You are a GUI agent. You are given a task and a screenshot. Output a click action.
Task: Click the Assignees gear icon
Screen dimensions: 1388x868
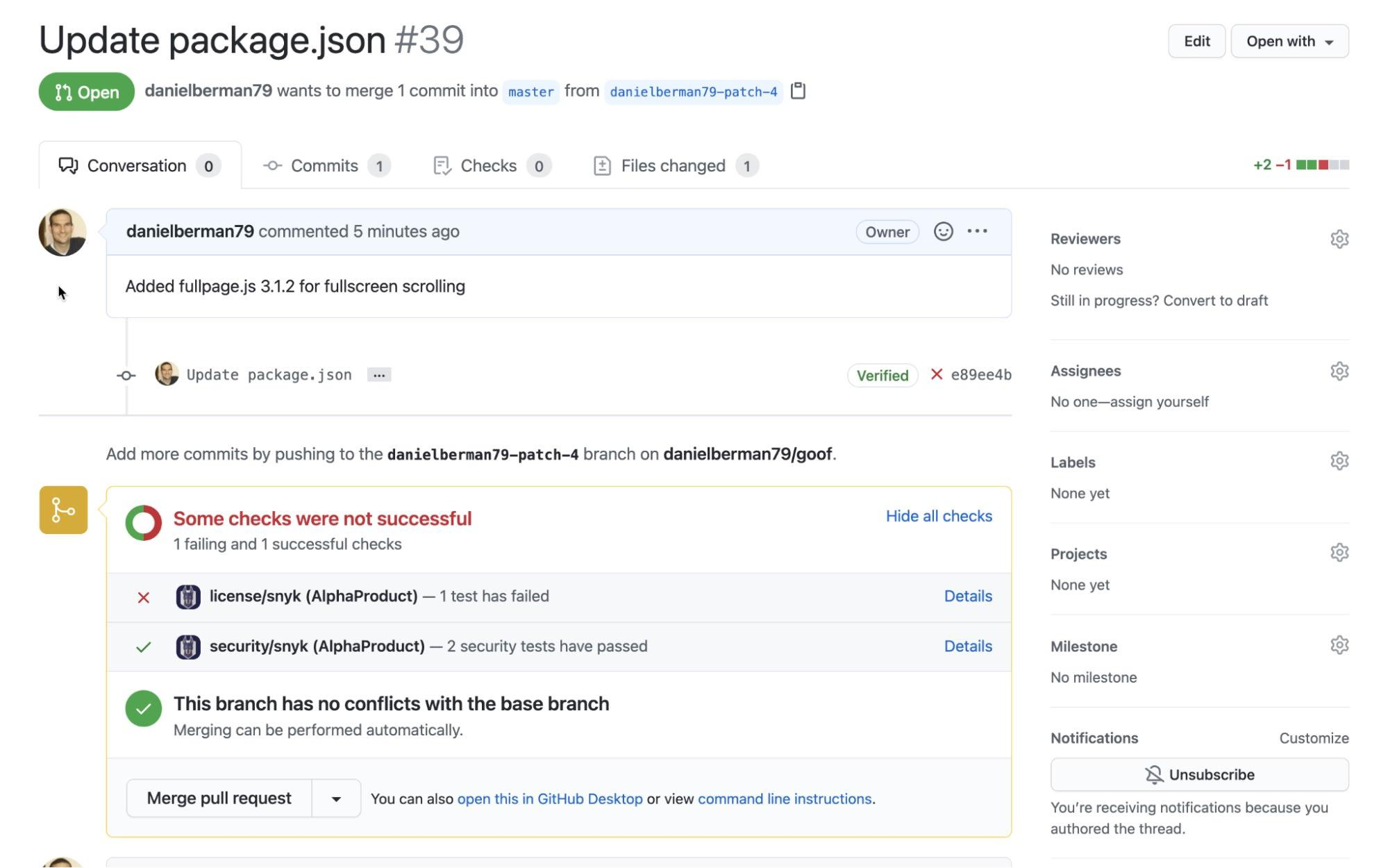(1339, 371)
